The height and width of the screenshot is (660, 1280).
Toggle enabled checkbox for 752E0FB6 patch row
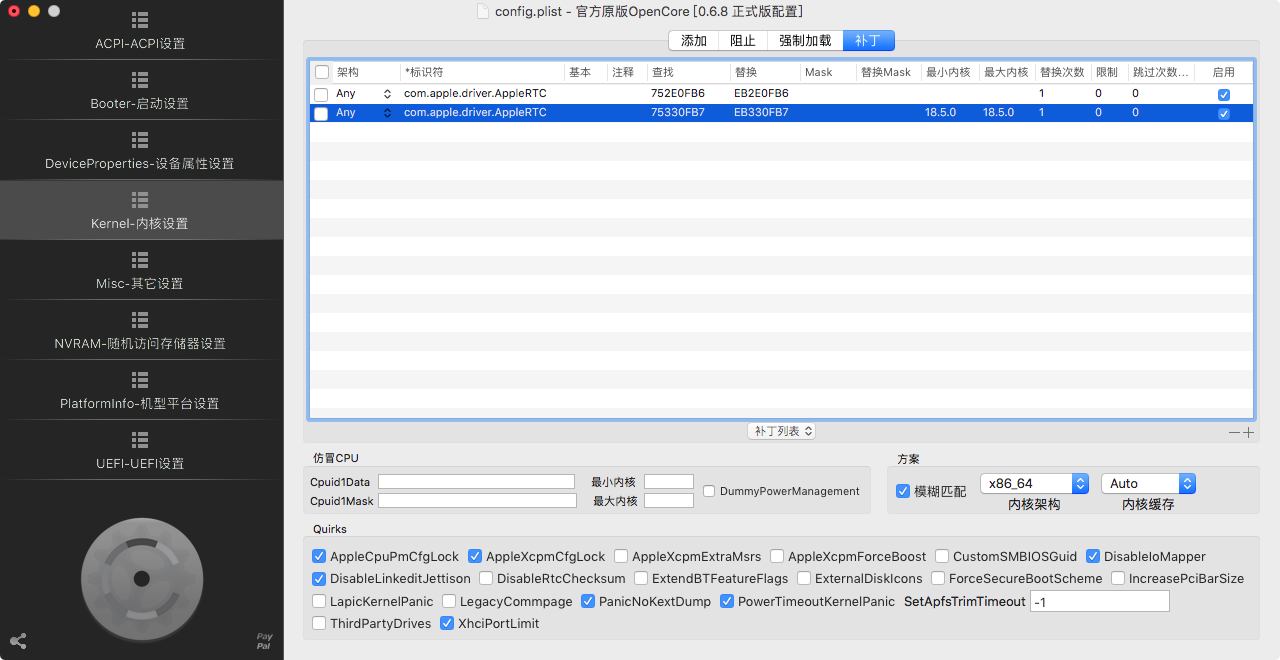click(x=1224, y=94)
